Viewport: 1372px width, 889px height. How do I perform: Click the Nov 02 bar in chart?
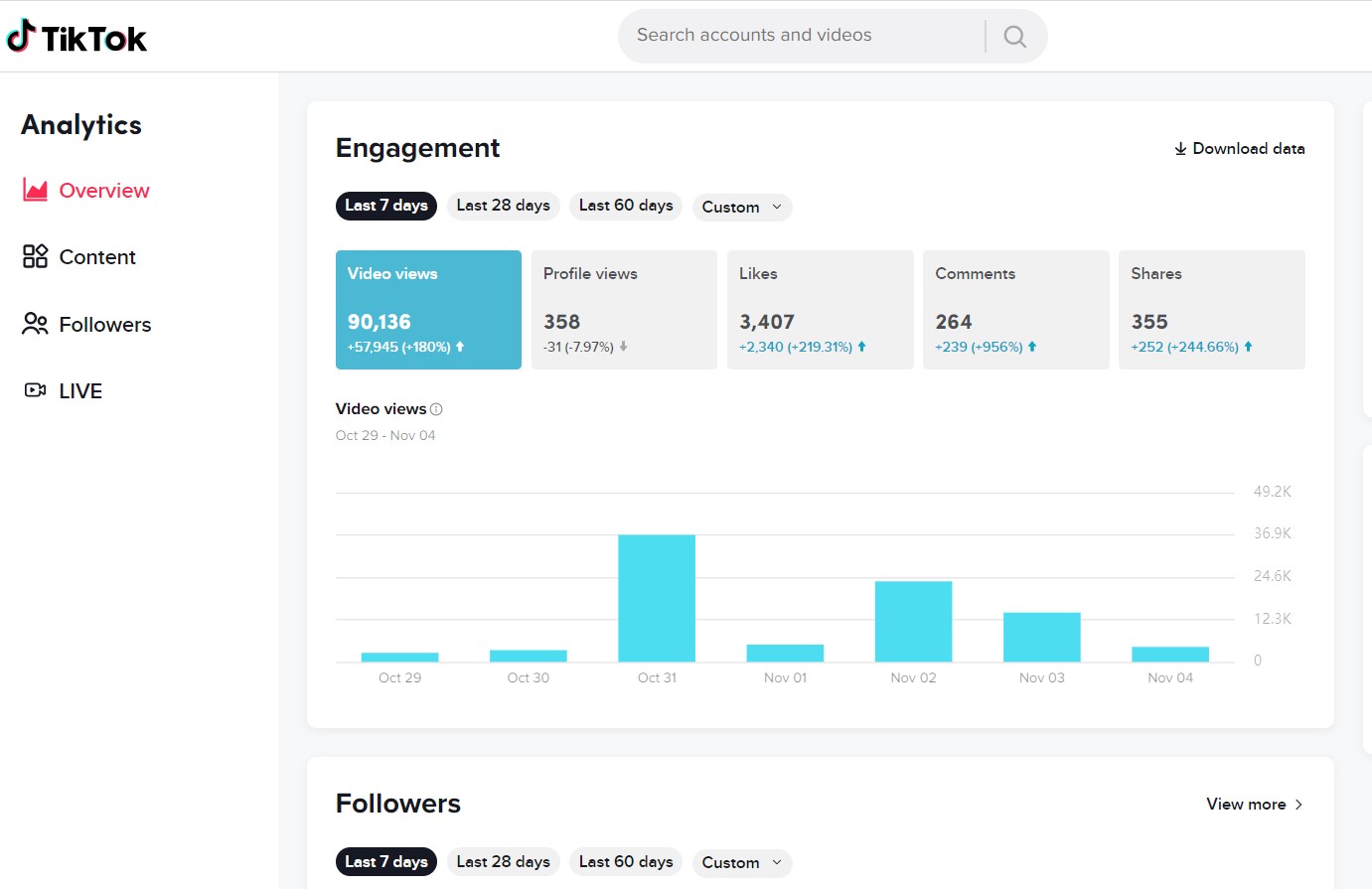pyautogui.click(x=913, y=621)
